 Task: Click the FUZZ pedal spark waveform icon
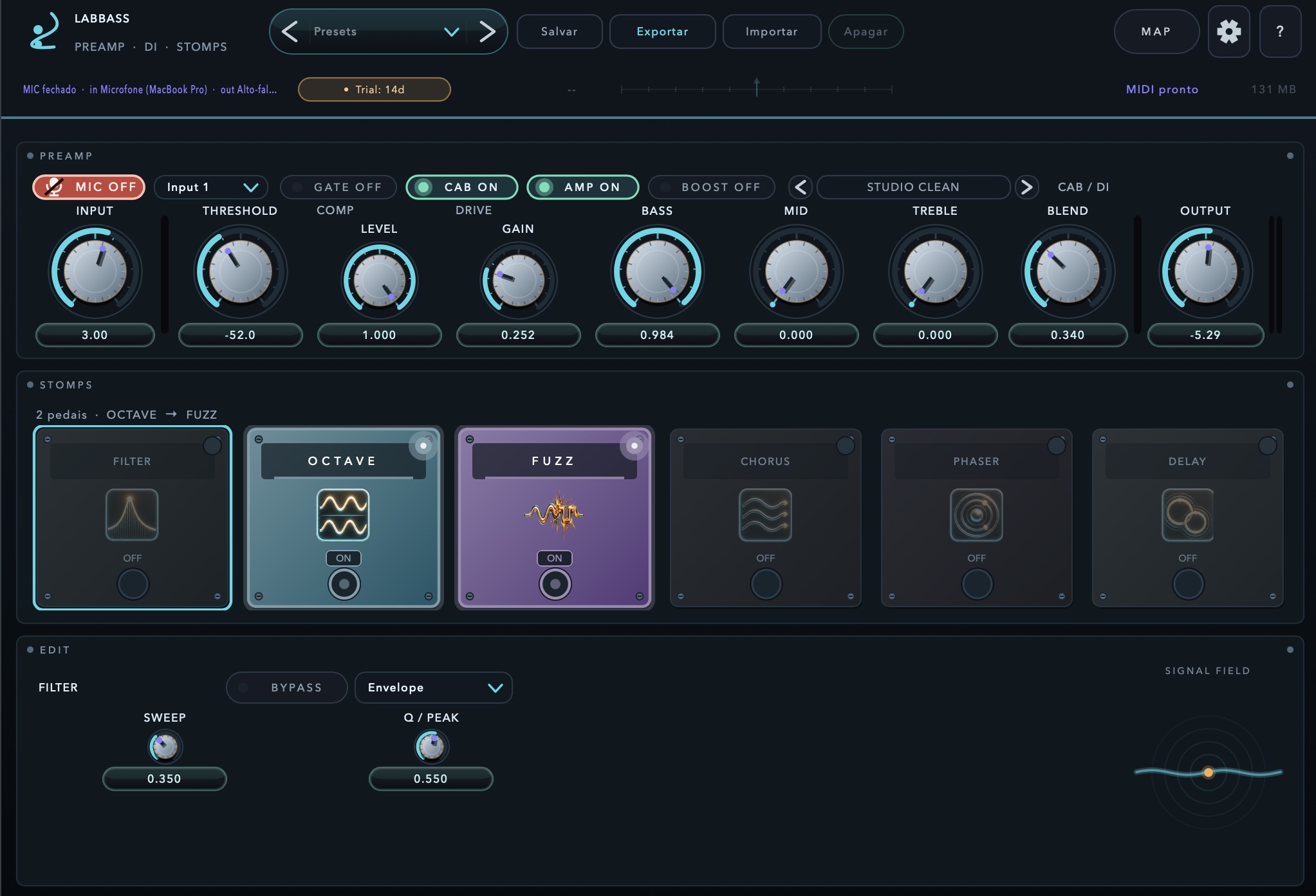click(x=554, y=513)
